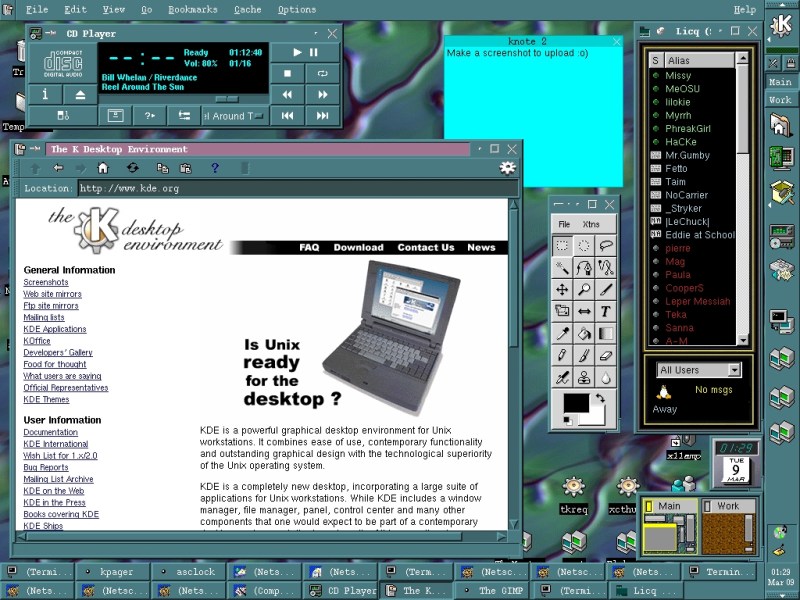
Task: Expand the All Users dropdown in Licq
Action: click(x=734, y=370)
